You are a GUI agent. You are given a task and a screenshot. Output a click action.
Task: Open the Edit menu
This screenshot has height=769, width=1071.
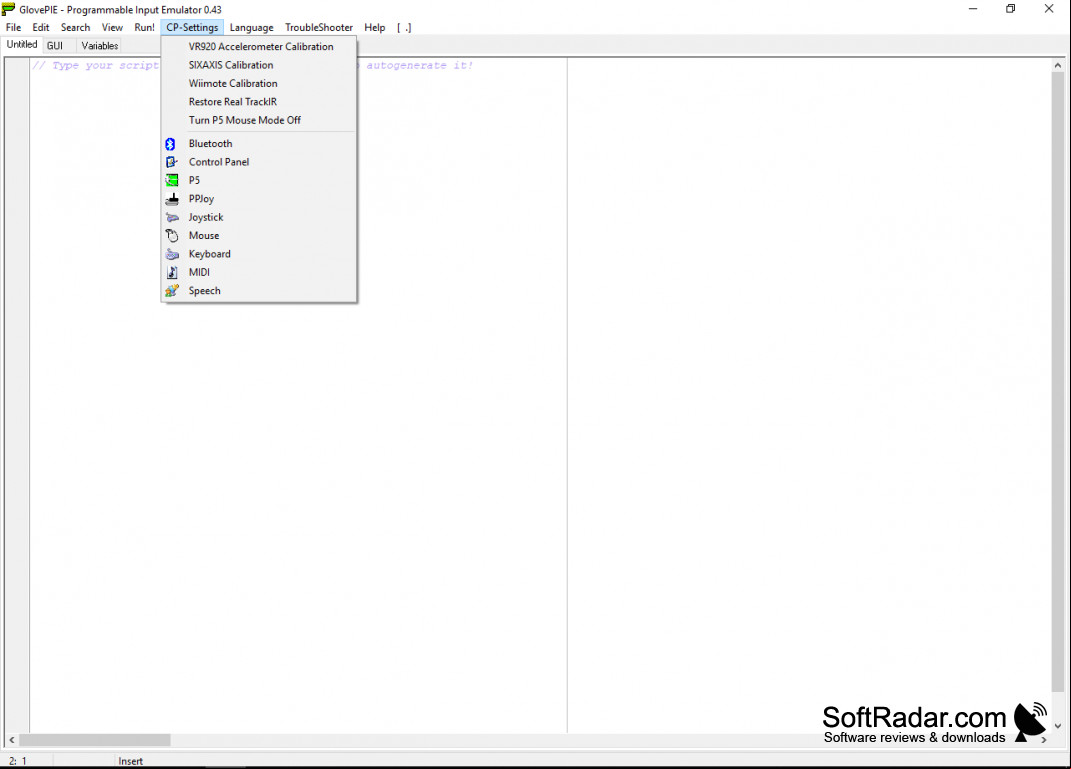[41, 27]
